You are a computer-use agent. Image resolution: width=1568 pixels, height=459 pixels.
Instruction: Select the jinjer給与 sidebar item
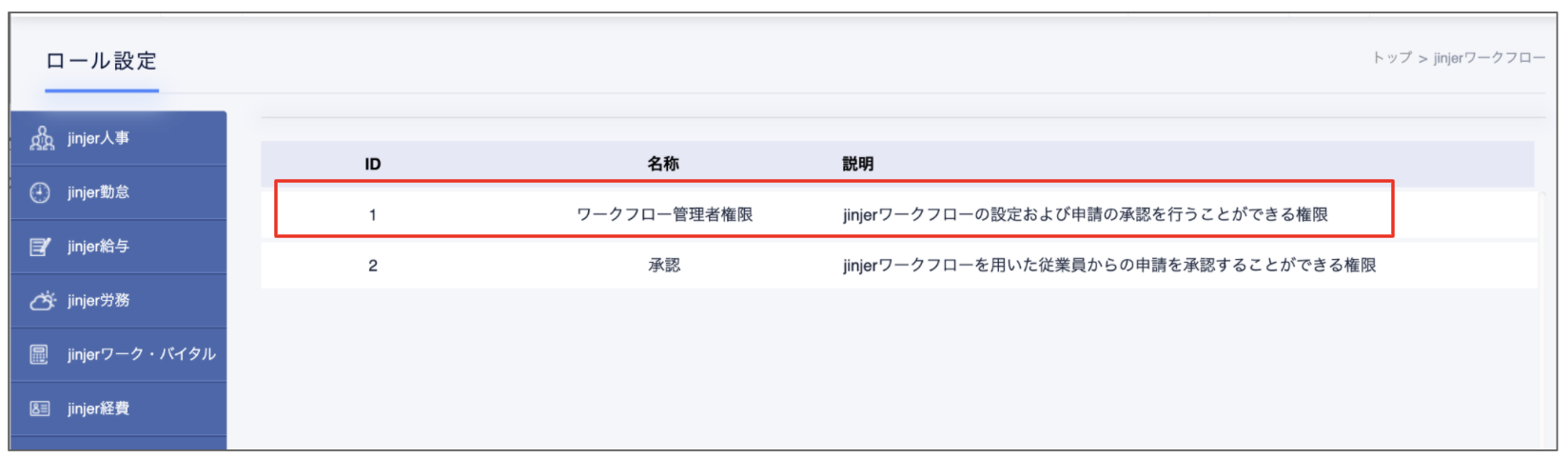[x=98, y=248]
